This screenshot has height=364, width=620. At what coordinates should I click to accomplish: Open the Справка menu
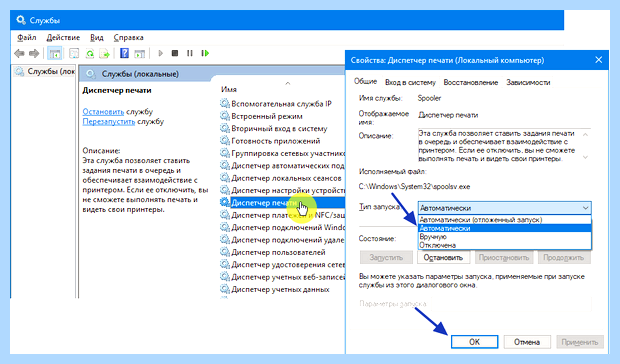click(x=129, y=38)
